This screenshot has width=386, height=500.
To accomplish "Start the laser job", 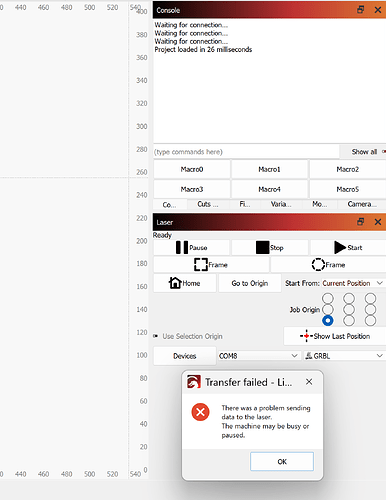I will tap(348, 248).
